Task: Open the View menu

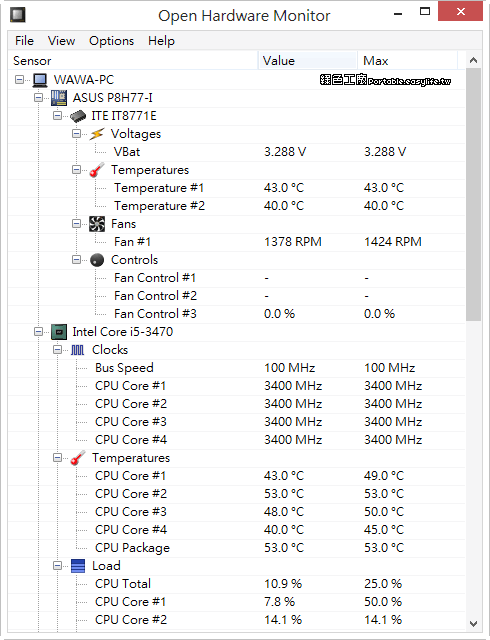Action: click(61, 41)
